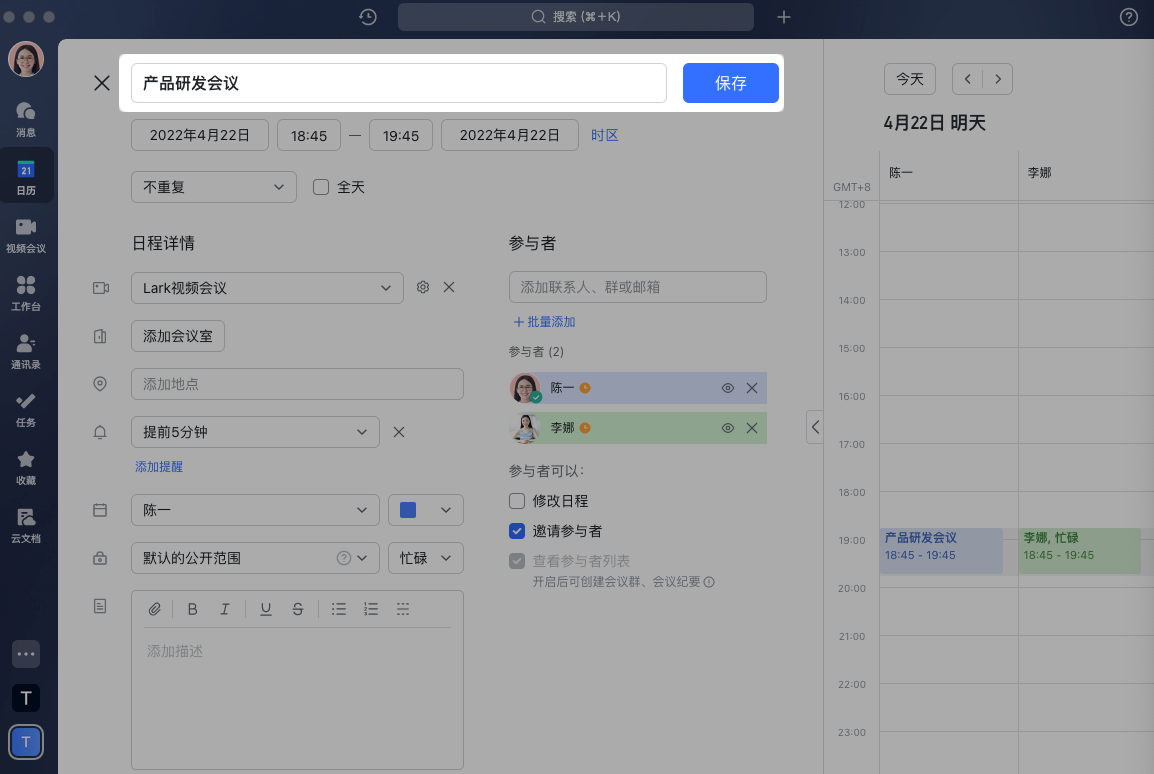
Task: Open the help question mark icon
Action: [x=1128, y=17]
